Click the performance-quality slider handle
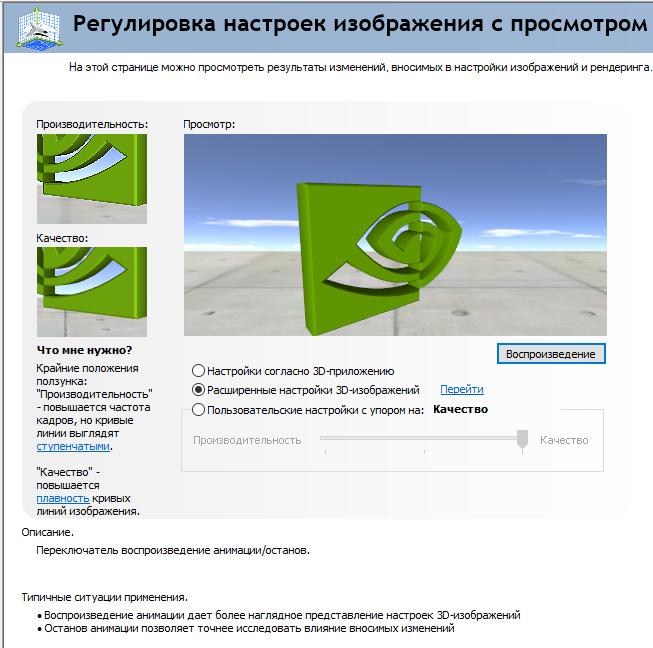 click(522, 439)
